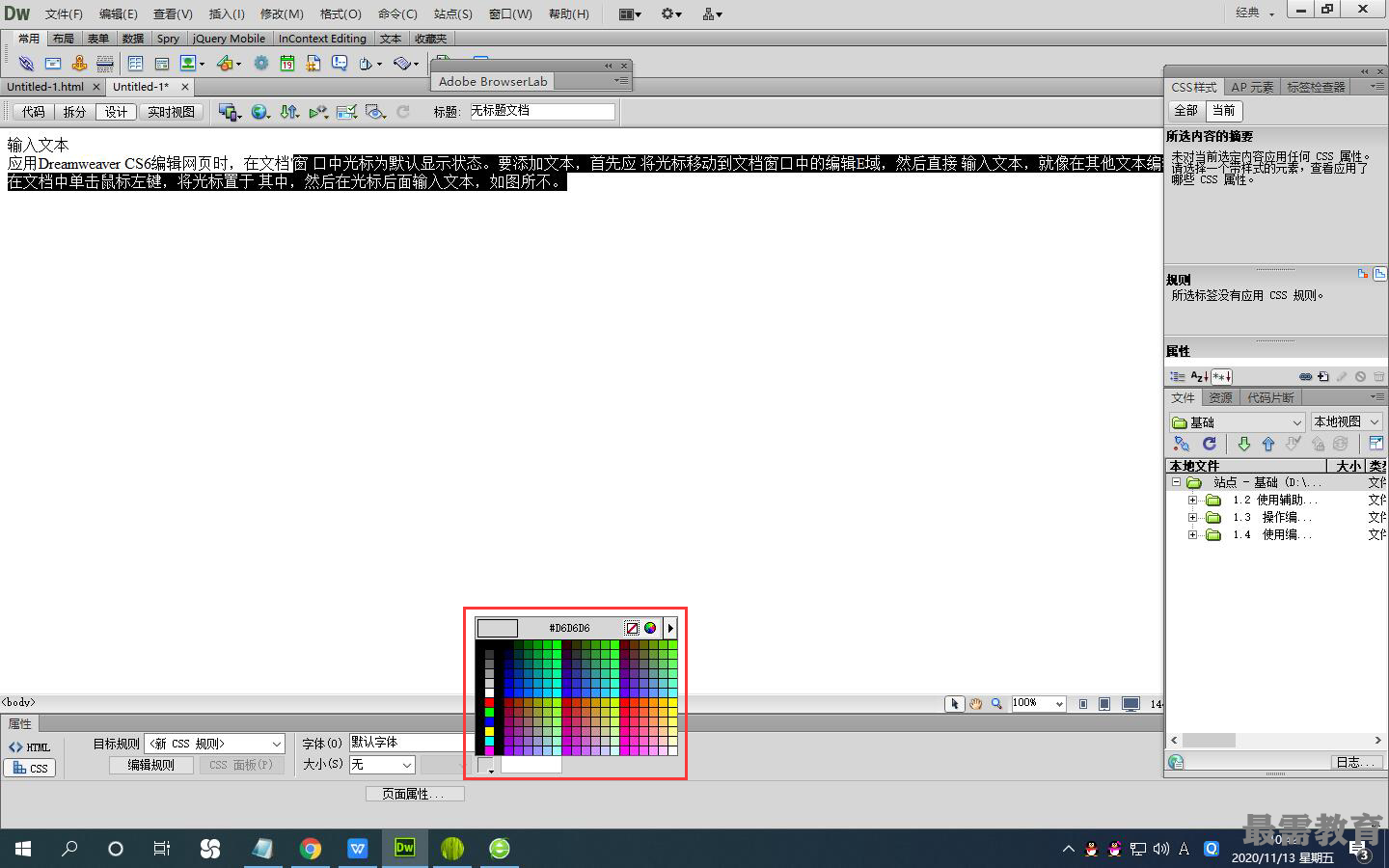Open the 插入(I) menu
The height and width of the screenshot is (868, 1389).
tap(227, 14)
